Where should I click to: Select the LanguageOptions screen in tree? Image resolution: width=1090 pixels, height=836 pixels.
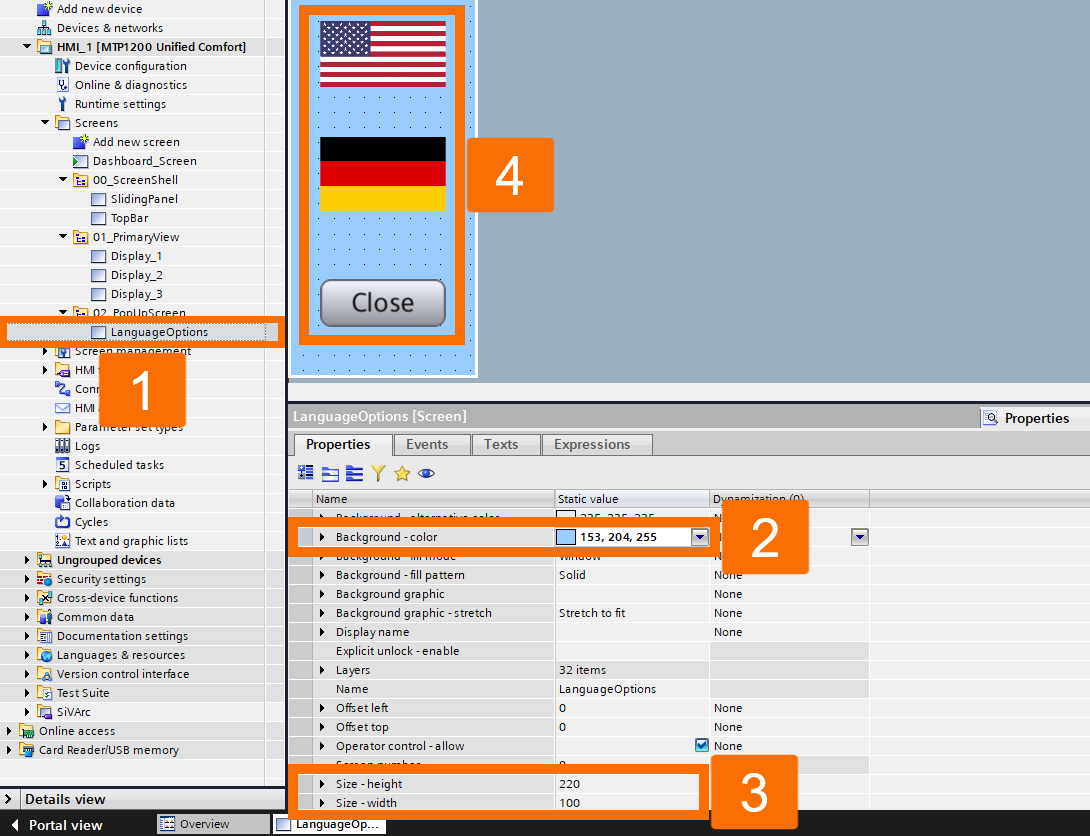(159, 332)
